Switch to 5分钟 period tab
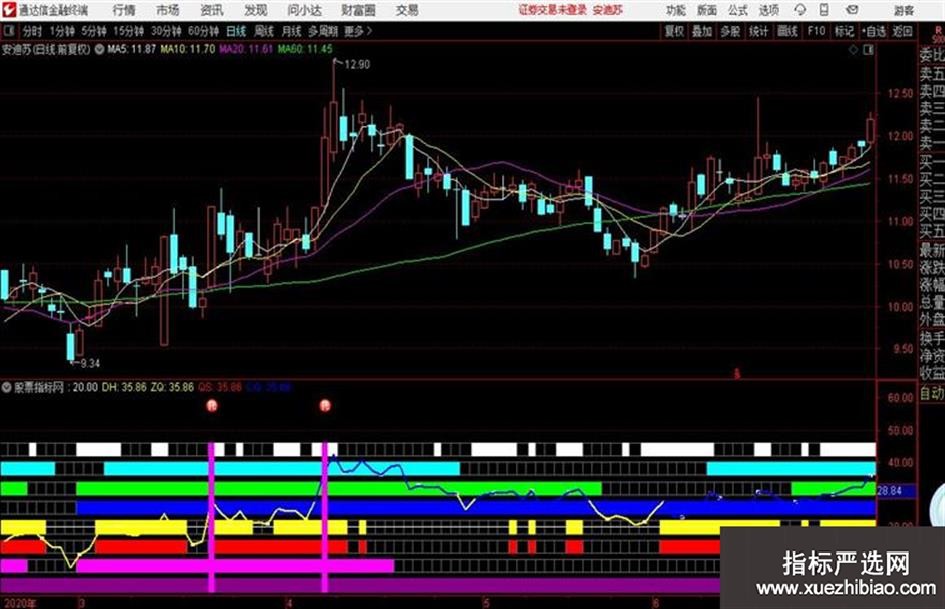Viewport: 945px width, 609px height. coord(93,31)
